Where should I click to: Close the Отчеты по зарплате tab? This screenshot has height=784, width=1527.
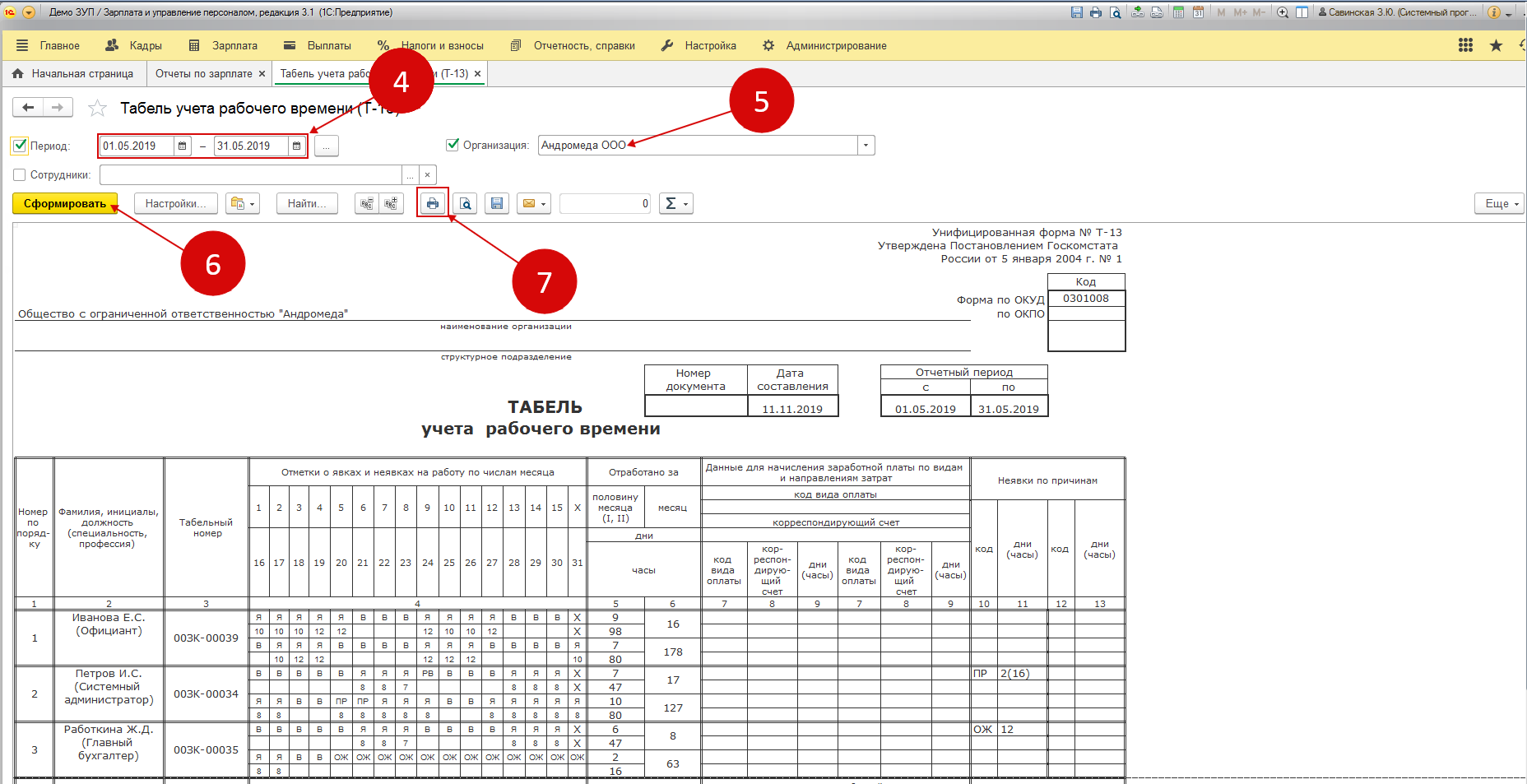(x=262, y=73)
